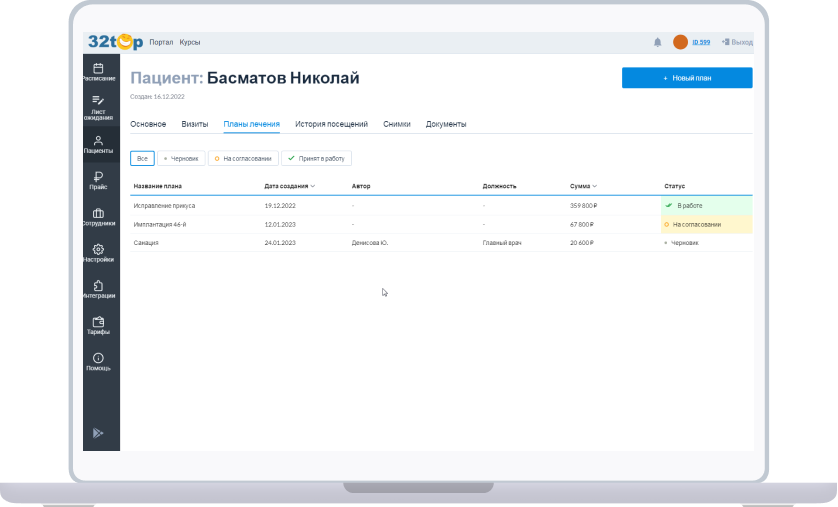The height and width of the screenshot is (507, 838).
Task: Click the Должность column header
Action: point(499,186)
